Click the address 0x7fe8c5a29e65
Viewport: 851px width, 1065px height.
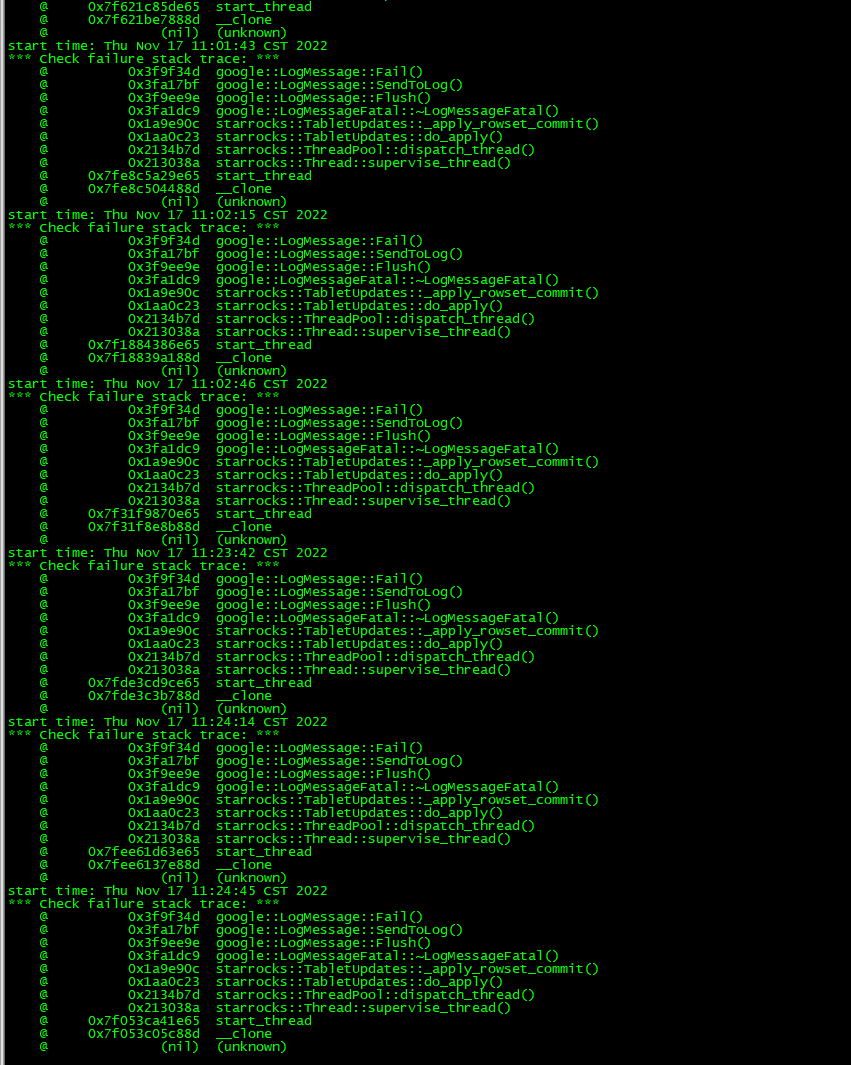[x=144, y=176]
